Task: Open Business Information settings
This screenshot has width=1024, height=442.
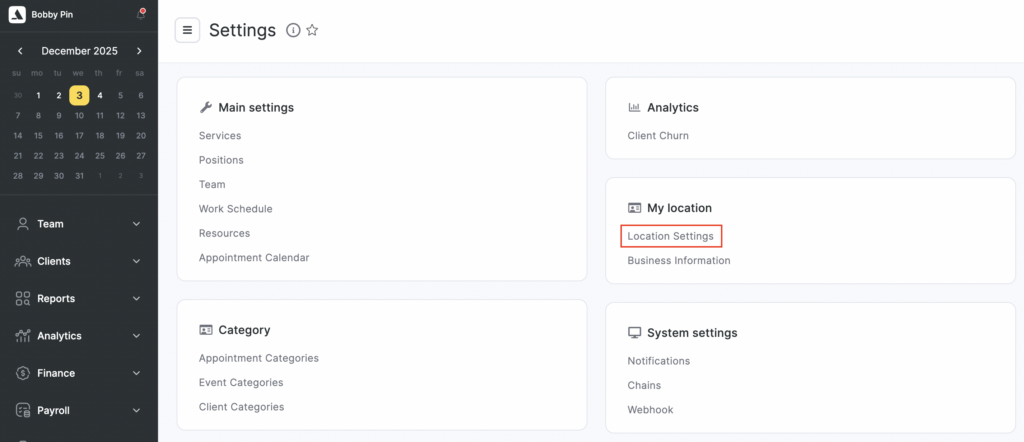Action: [678, 261]
